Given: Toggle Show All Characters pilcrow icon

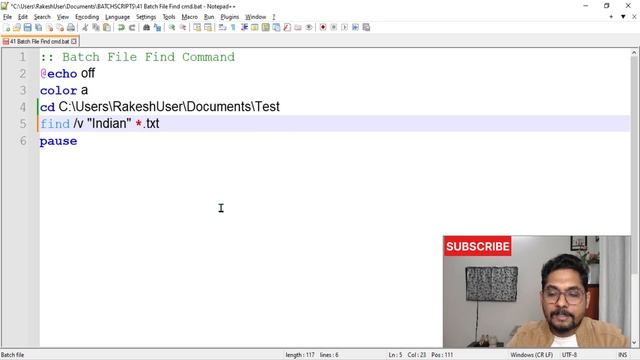Looking at the screenshot, I should click(x=233, y=27).
